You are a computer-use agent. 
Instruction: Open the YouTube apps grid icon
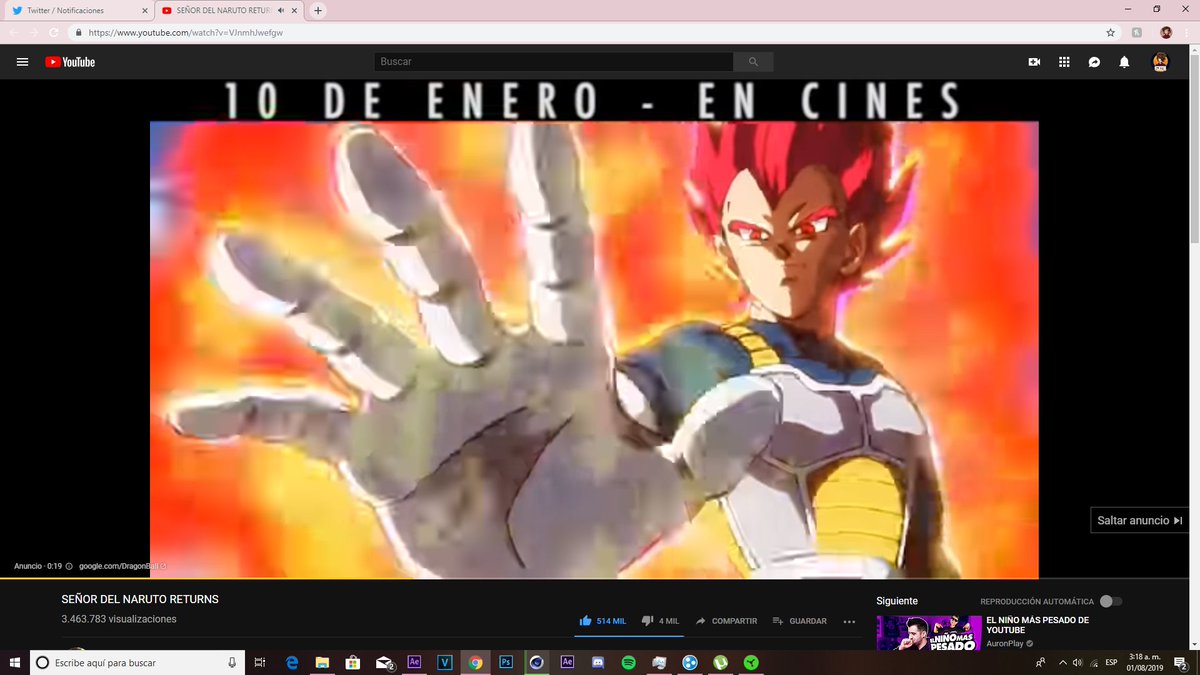pos(1064,62)
